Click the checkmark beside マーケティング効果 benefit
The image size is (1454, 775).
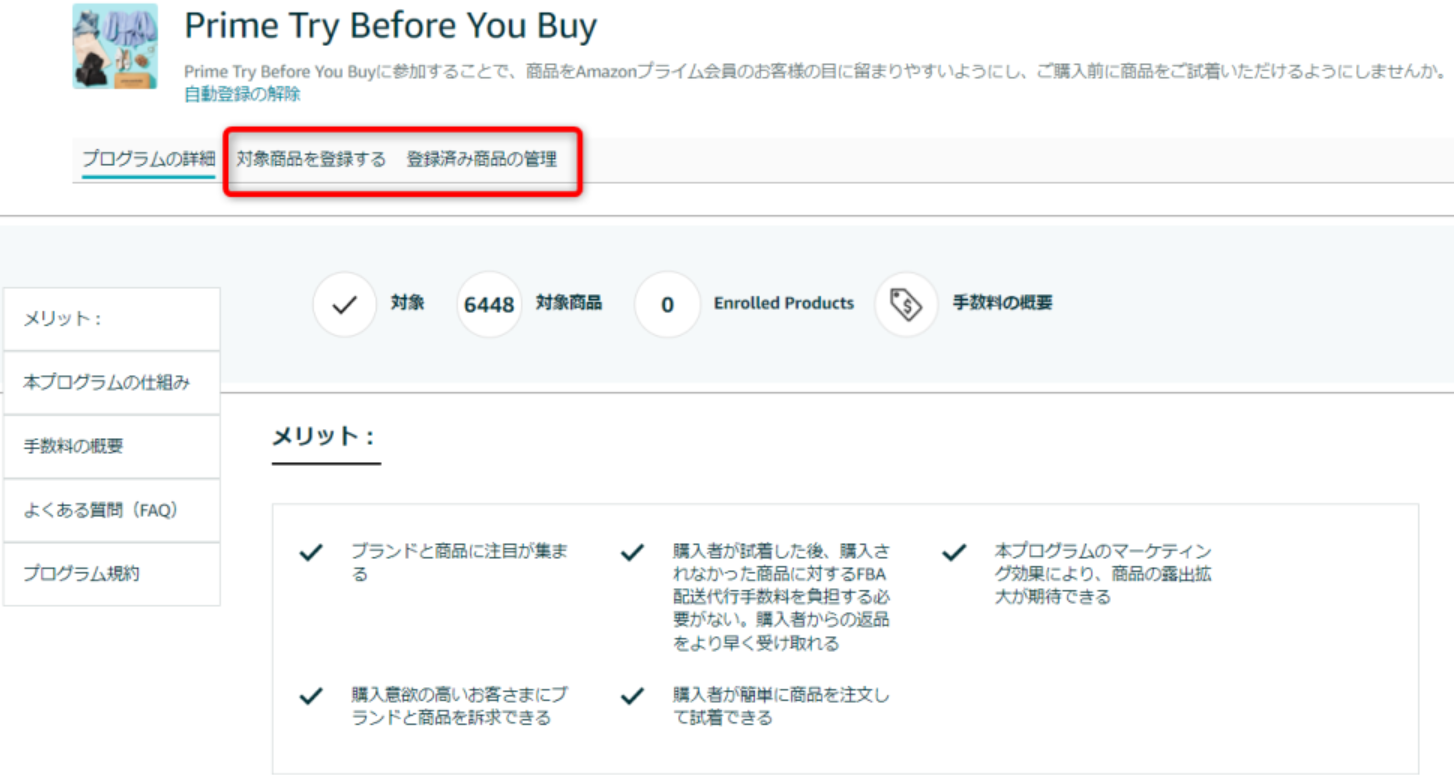click(x=955, y=552)
